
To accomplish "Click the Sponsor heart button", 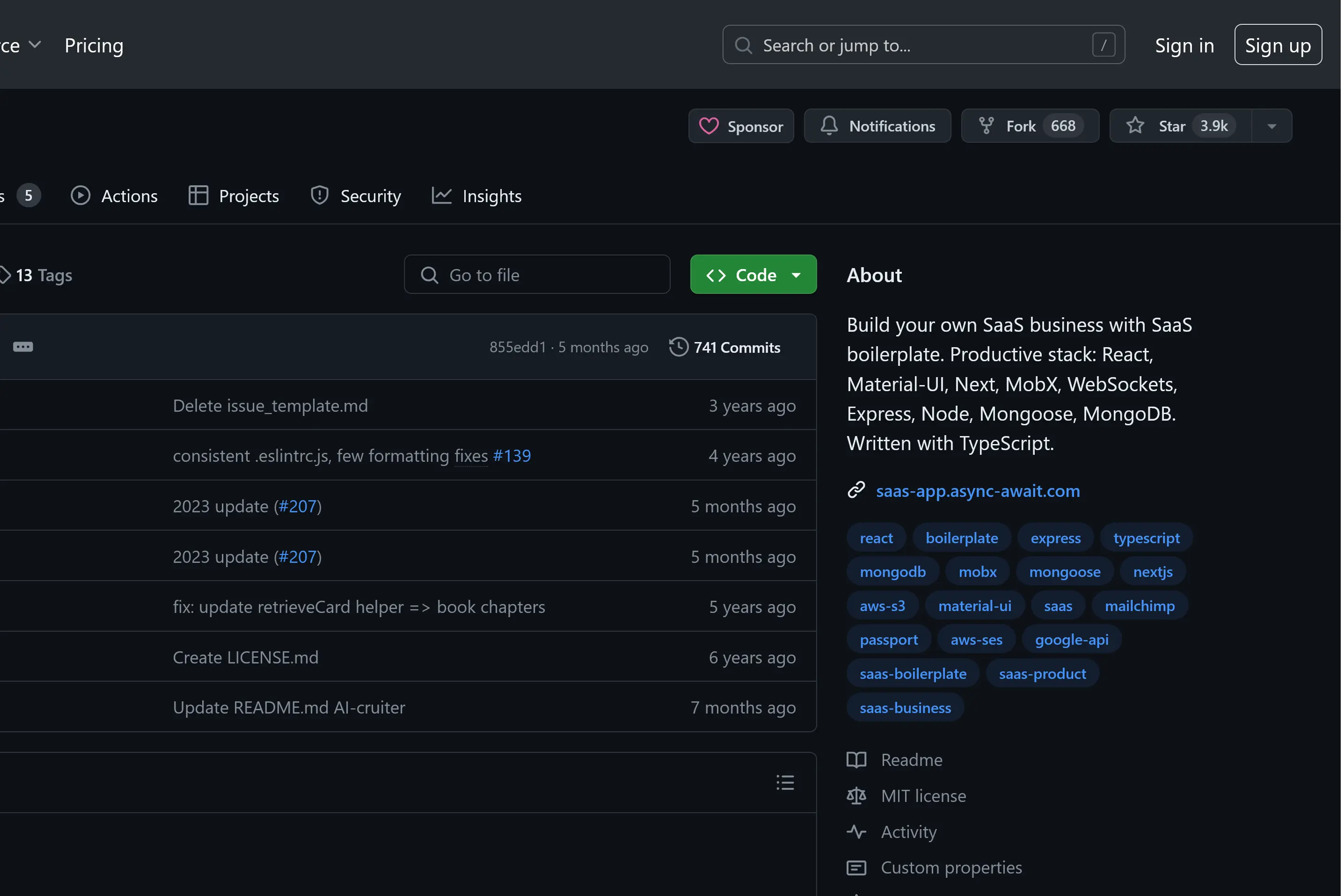I will tap(740, 126).
